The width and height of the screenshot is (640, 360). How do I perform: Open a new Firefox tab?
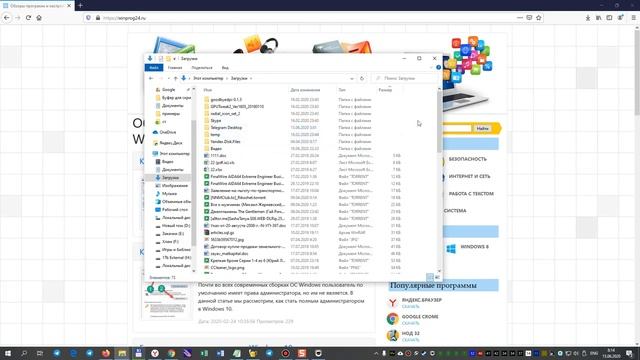coord(80,5)
